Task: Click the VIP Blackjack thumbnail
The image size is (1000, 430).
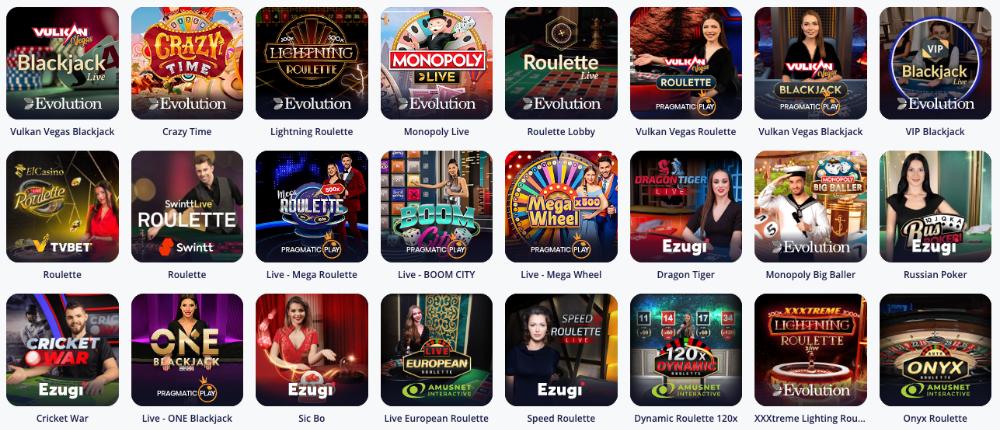Action: tap(935, 63)
